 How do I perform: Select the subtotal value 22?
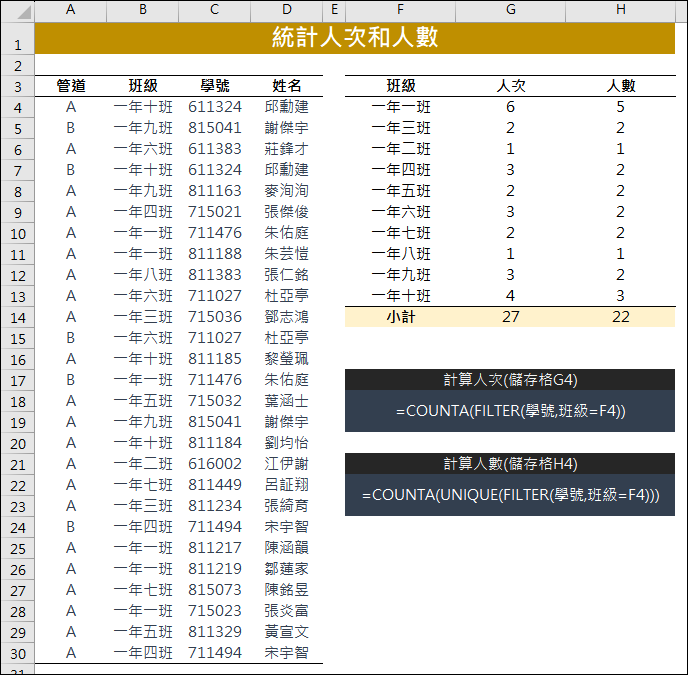(621, 317)
